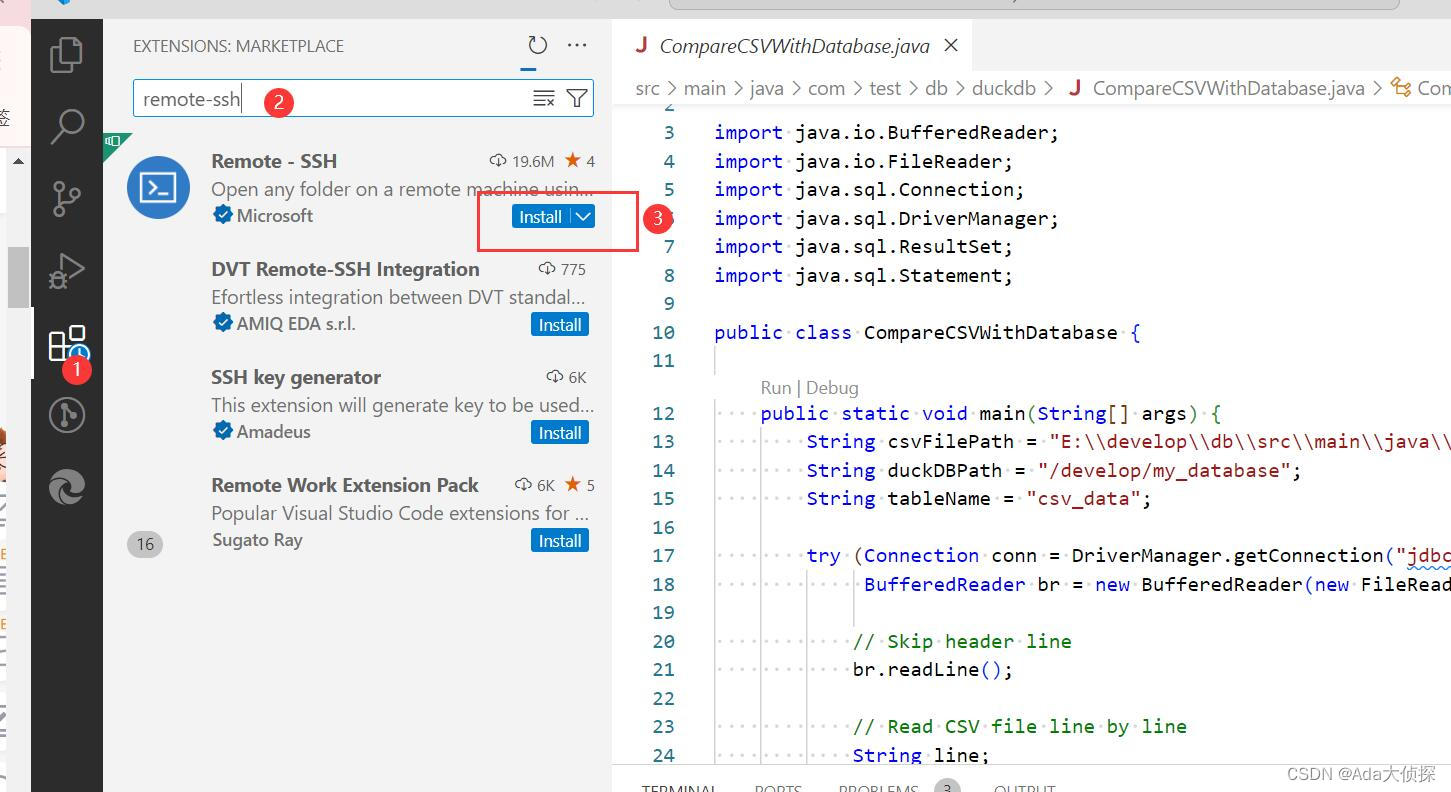Screen dimensions: 1451x792
Task: Open the extension search filter menu
Action: [577, 98]
